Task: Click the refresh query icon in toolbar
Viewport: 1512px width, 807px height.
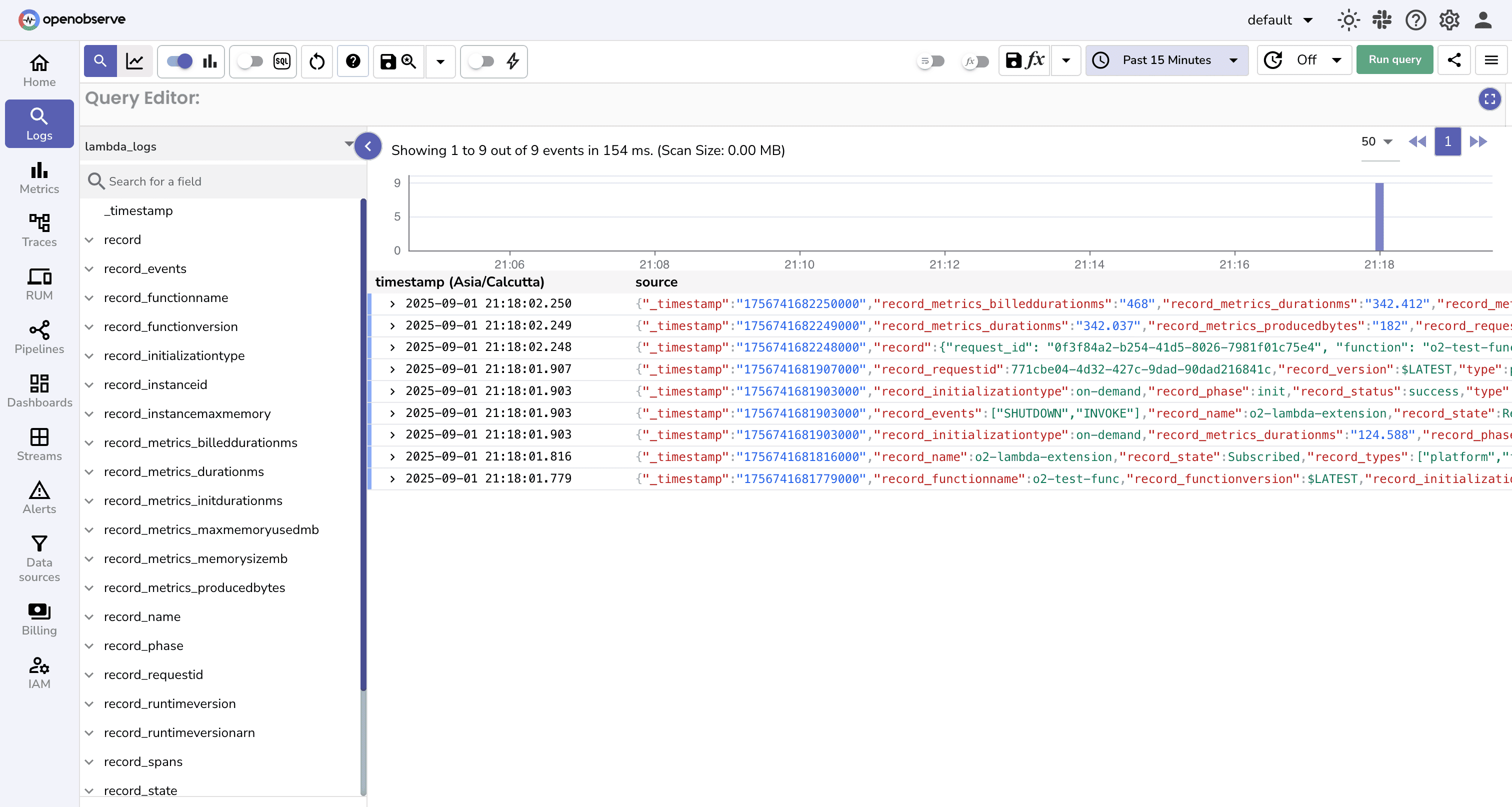Action: point(316,61)
